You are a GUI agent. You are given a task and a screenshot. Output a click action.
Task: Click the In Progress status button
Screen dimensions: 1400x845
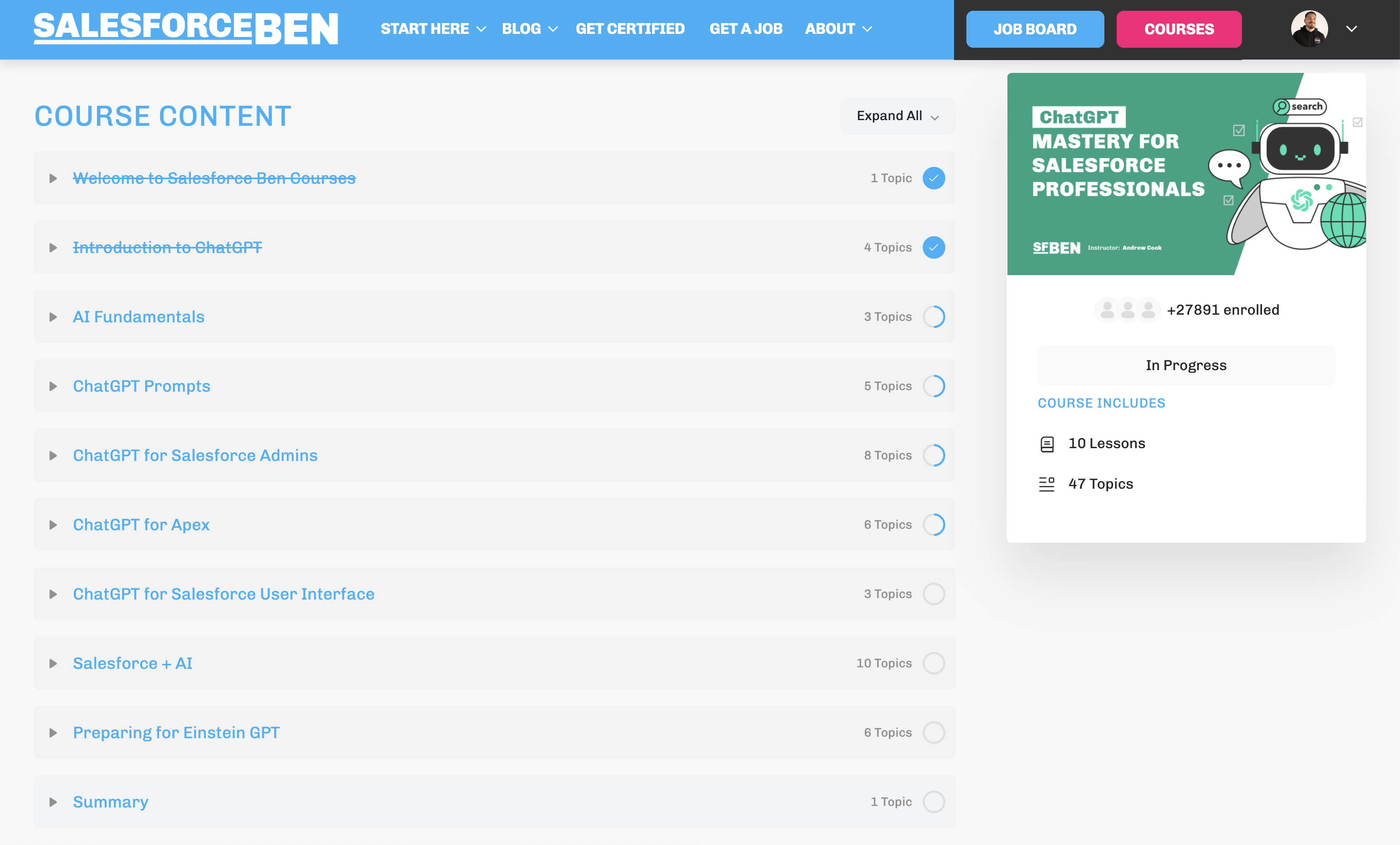point(1186,366)
